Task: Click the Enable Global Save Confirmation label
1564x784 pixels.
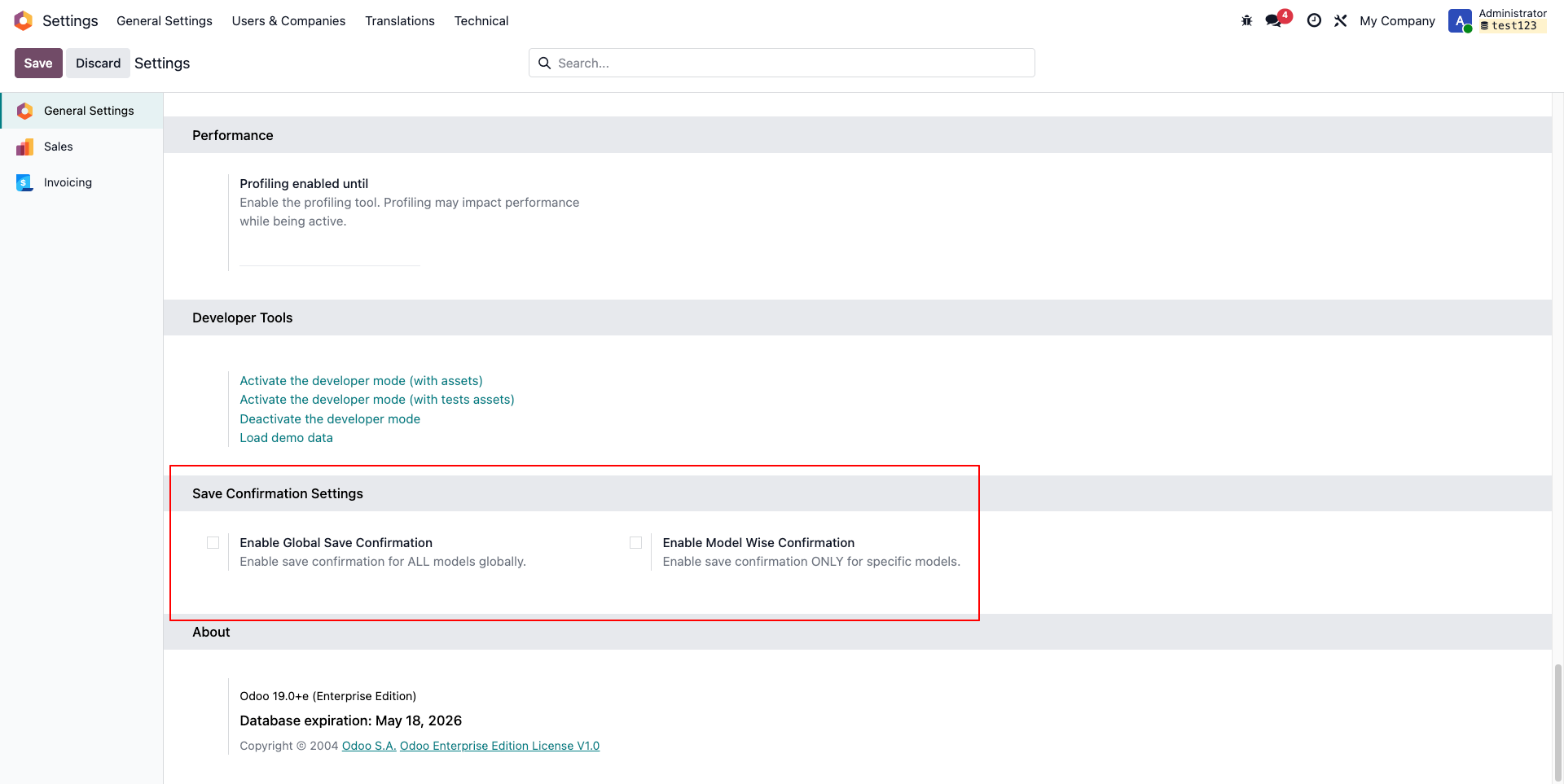Action: 336,542
